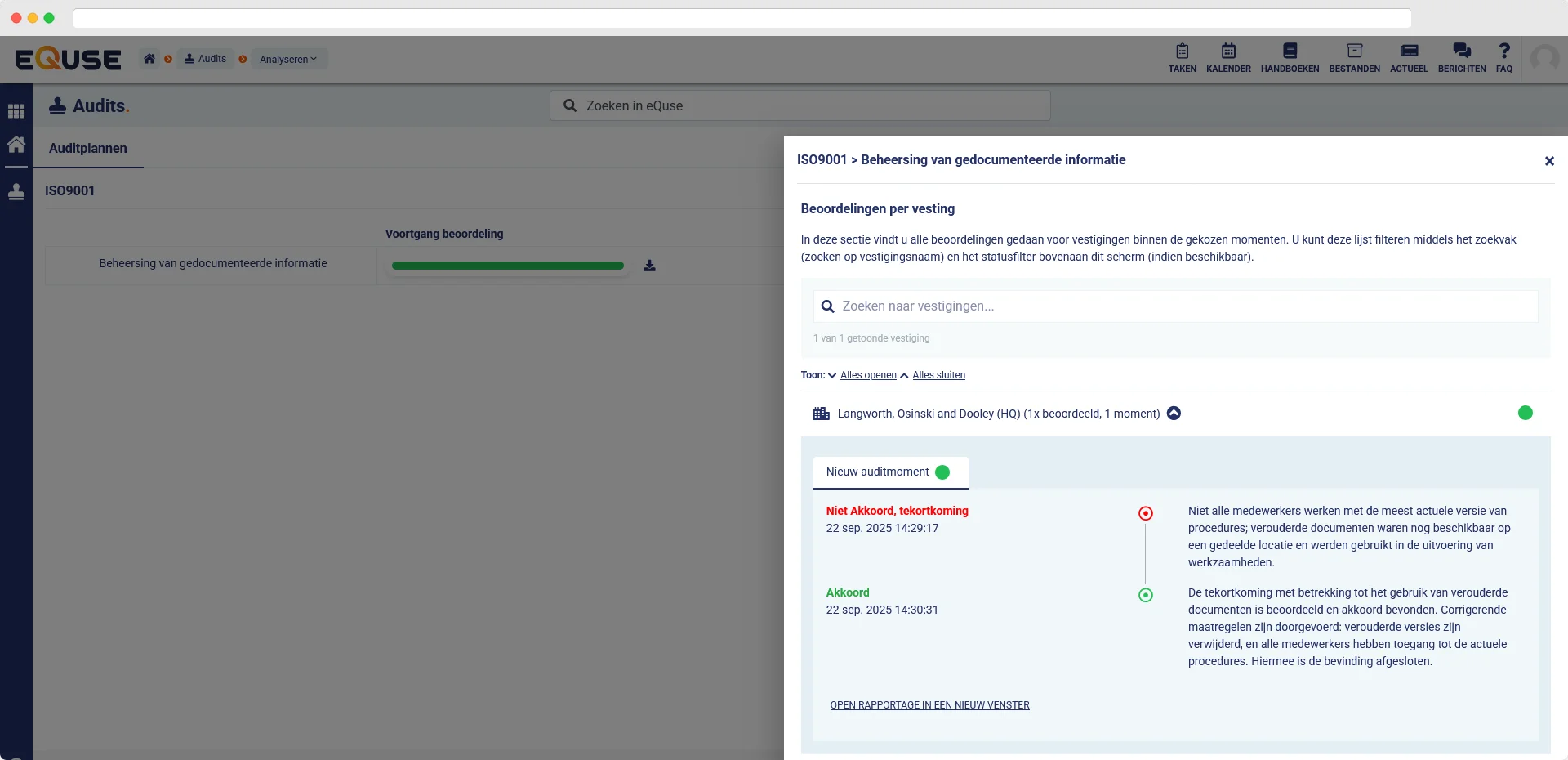Select the Auditplannen tab
The image size is (1568, 760).
point(88,149)
